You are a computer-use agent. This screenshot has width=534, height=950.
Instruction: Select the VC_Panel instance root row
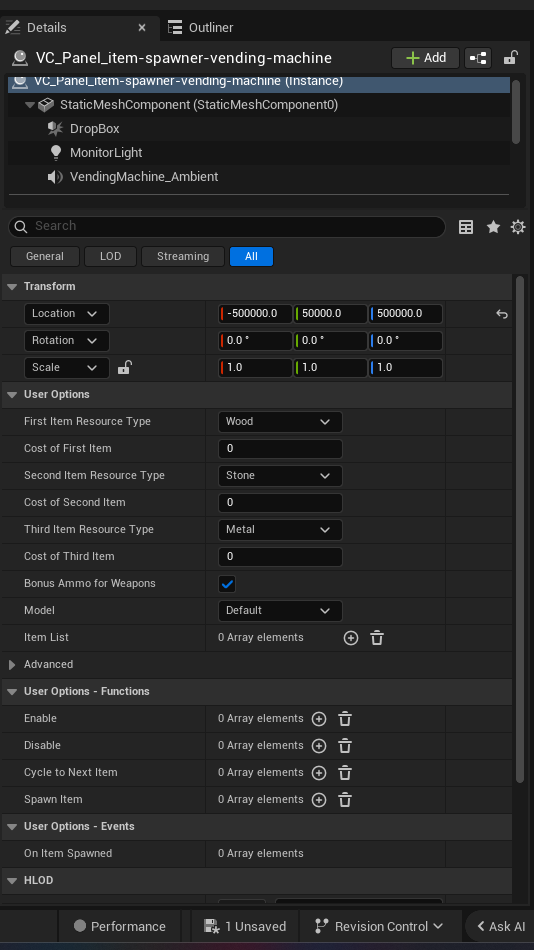259,81
